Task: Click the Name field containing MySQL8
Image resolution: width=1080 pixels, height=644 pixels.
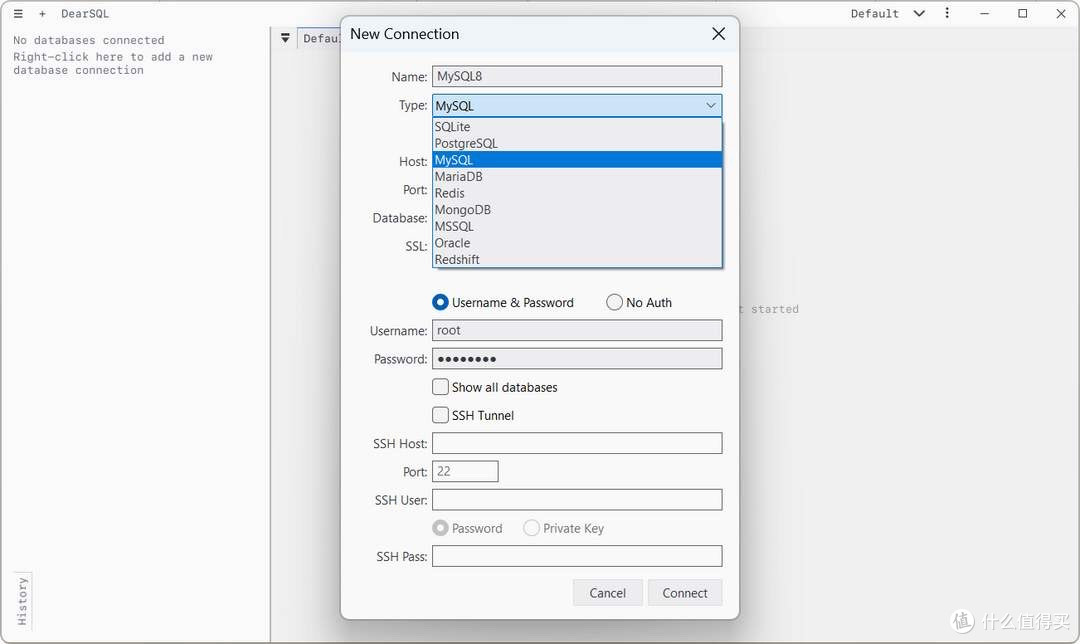Action: click(577, 76)
